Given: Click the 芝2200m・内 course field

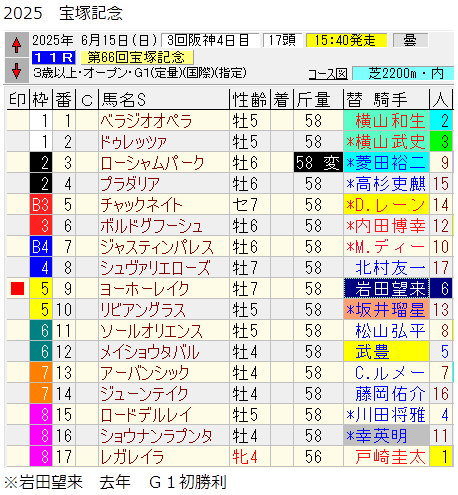Looking at the screenshot, I should coord(403,74).
